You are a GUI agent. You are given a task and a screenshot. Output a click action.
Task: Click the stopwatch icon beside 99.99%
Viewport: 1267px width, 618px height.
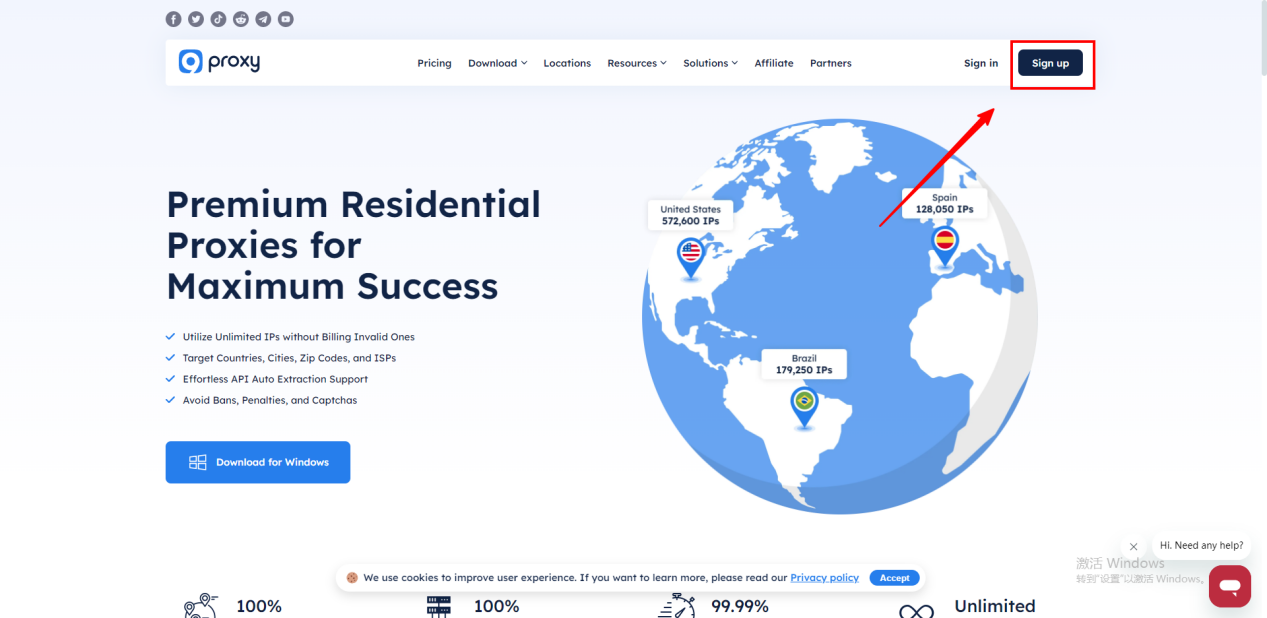point(678,606)
